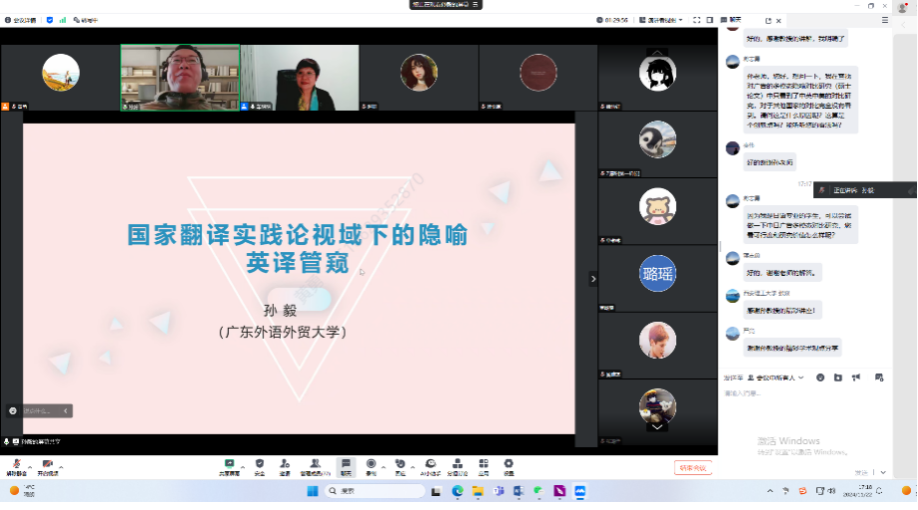Expand share screen options arrow
Screen dimensions: 918x510
(242, 467)
